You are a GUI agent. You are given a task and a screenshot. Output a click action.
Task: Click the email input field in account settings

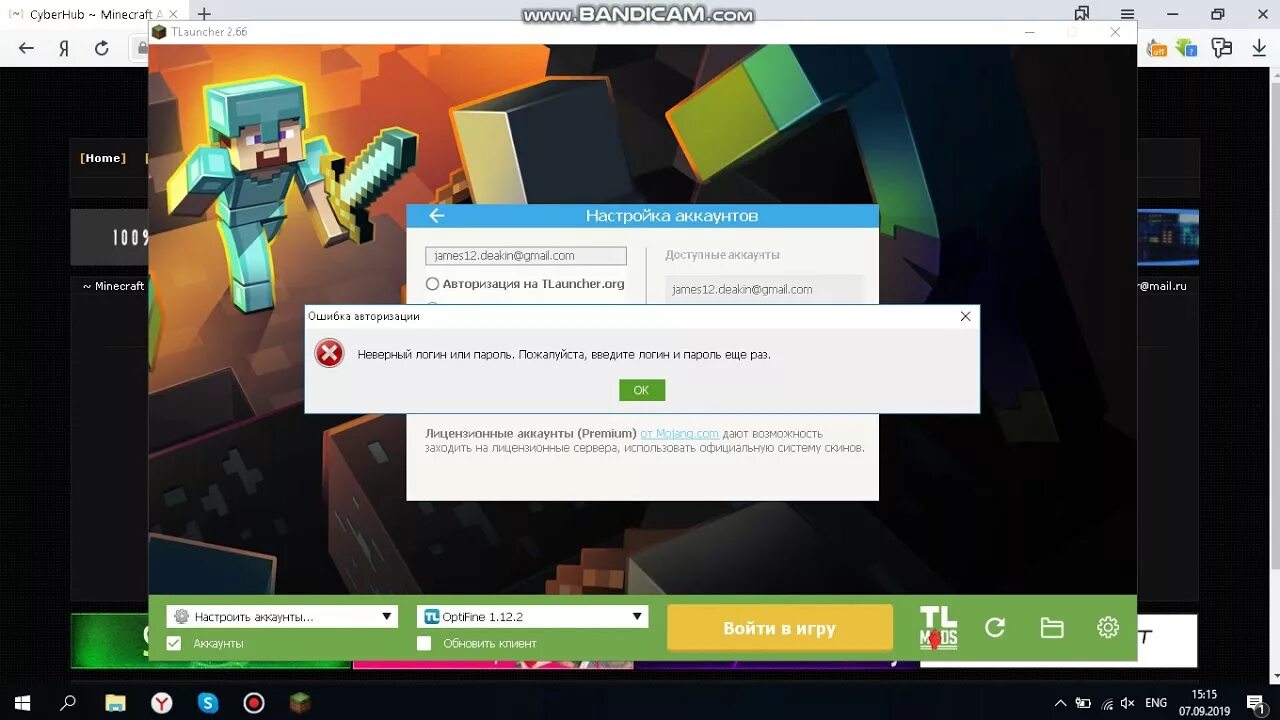coord(526,256)
